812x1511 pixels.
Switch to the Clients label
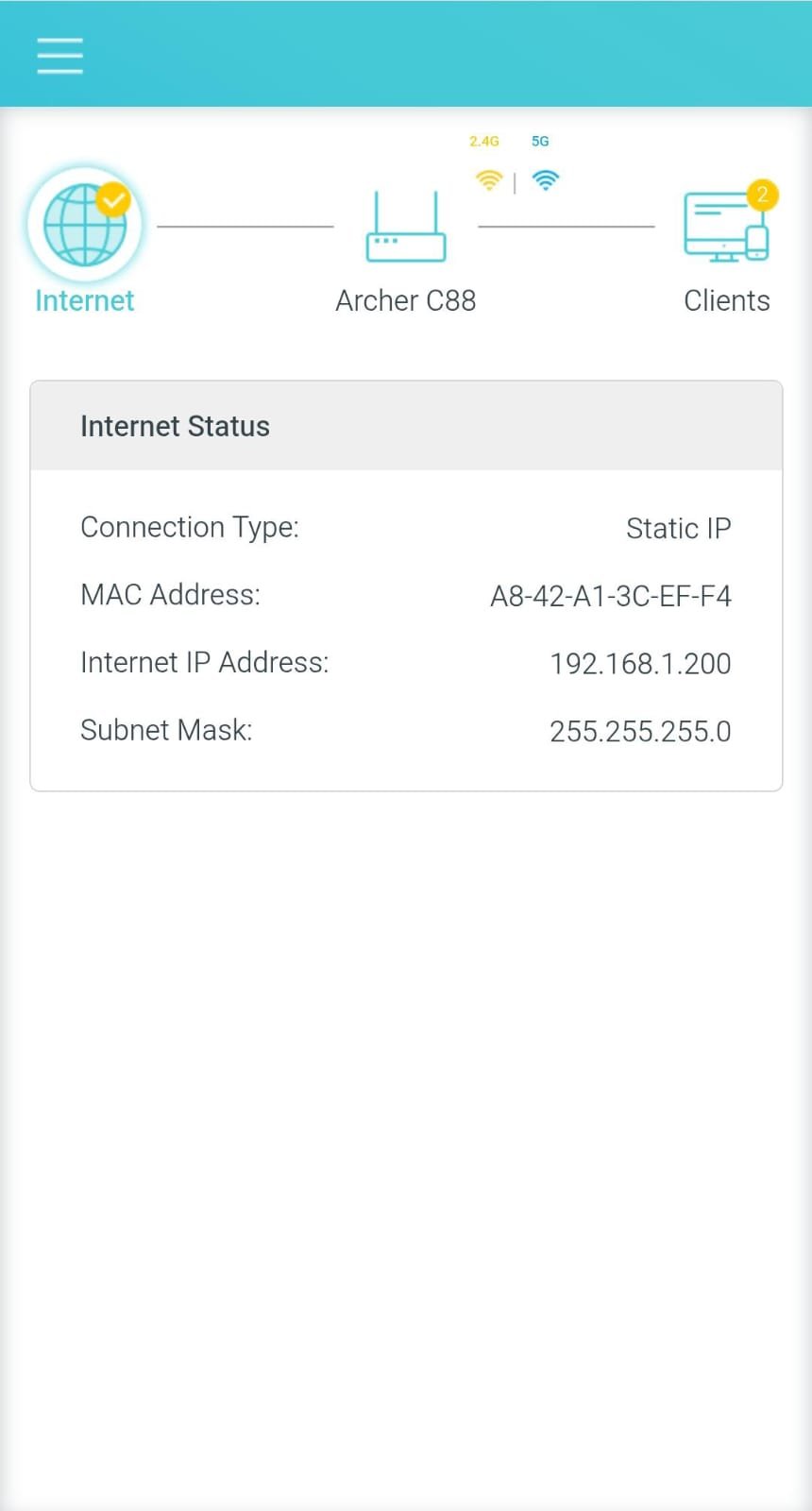point(726,300)
